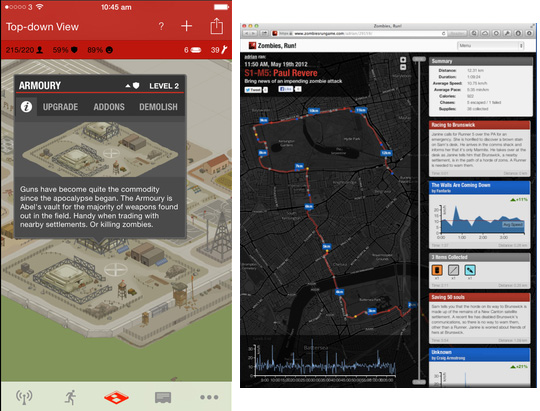Tap the 89% morale face stat
This screenshot has height=411, width=540.
coord(100,50)
